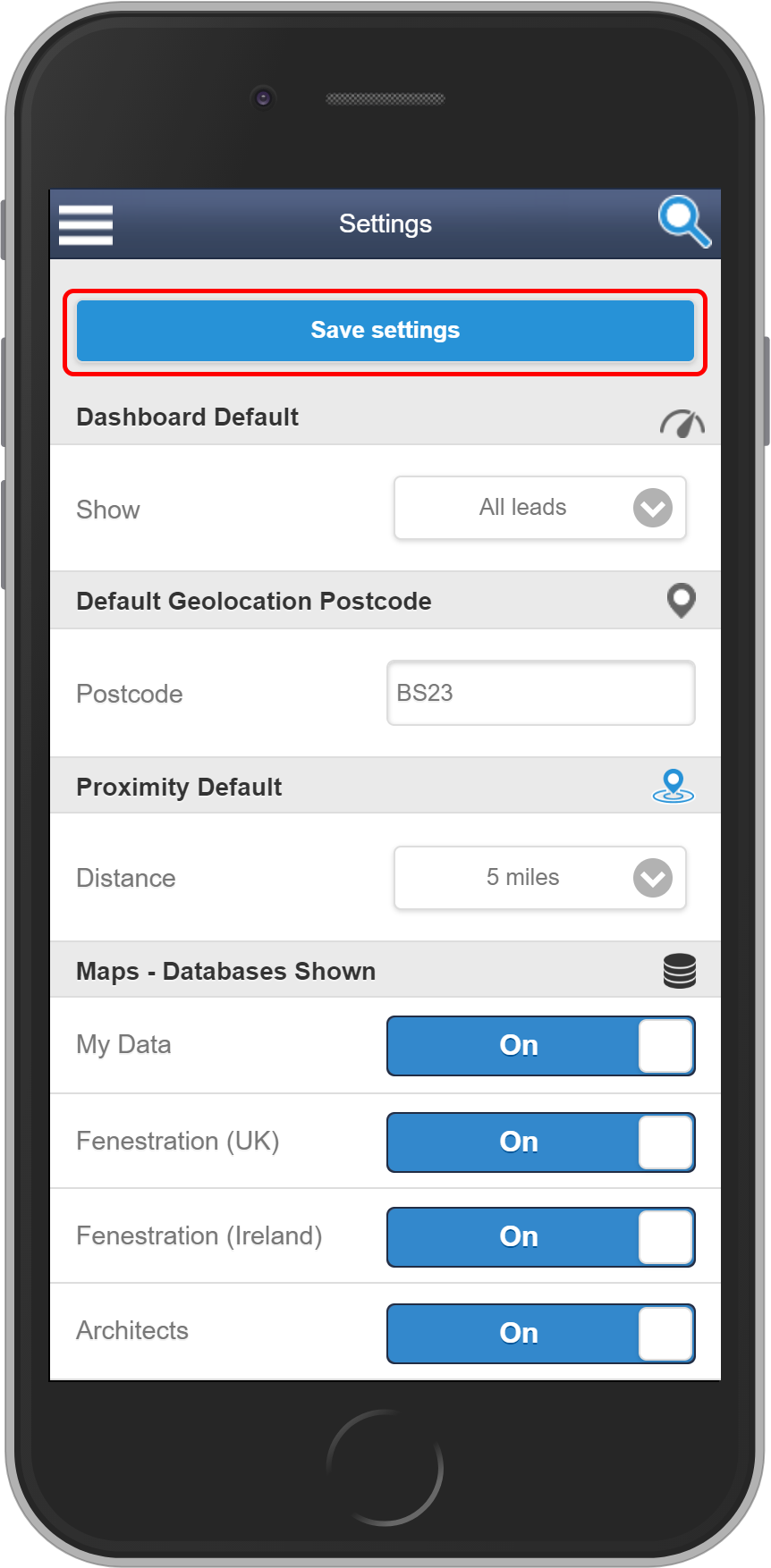Click the proximity map-pin icon
Image resolution: width=771 pixels, height=1568 pixels.
673,787
